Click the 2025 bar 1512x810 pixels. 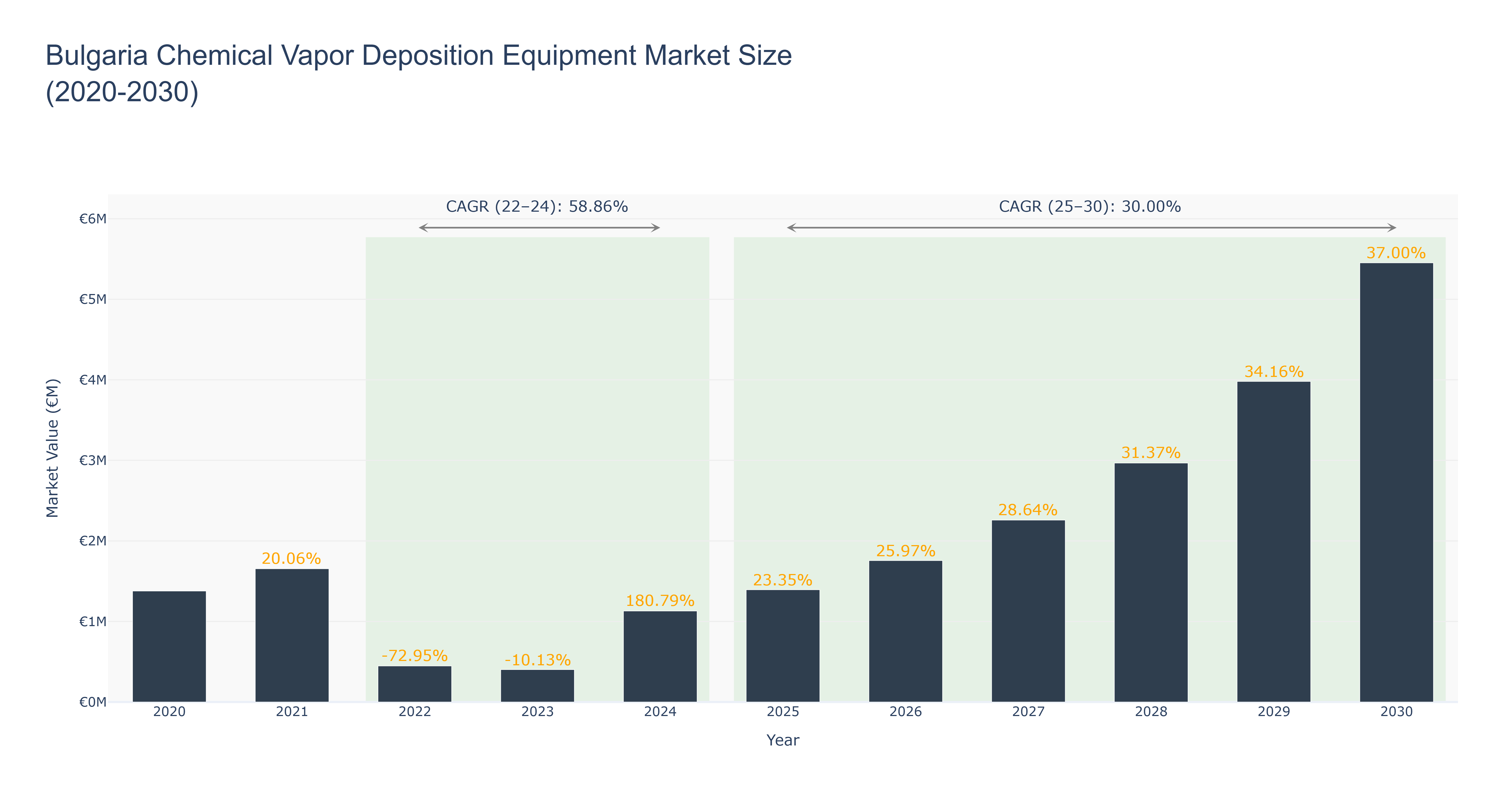(x=782, y=646)
